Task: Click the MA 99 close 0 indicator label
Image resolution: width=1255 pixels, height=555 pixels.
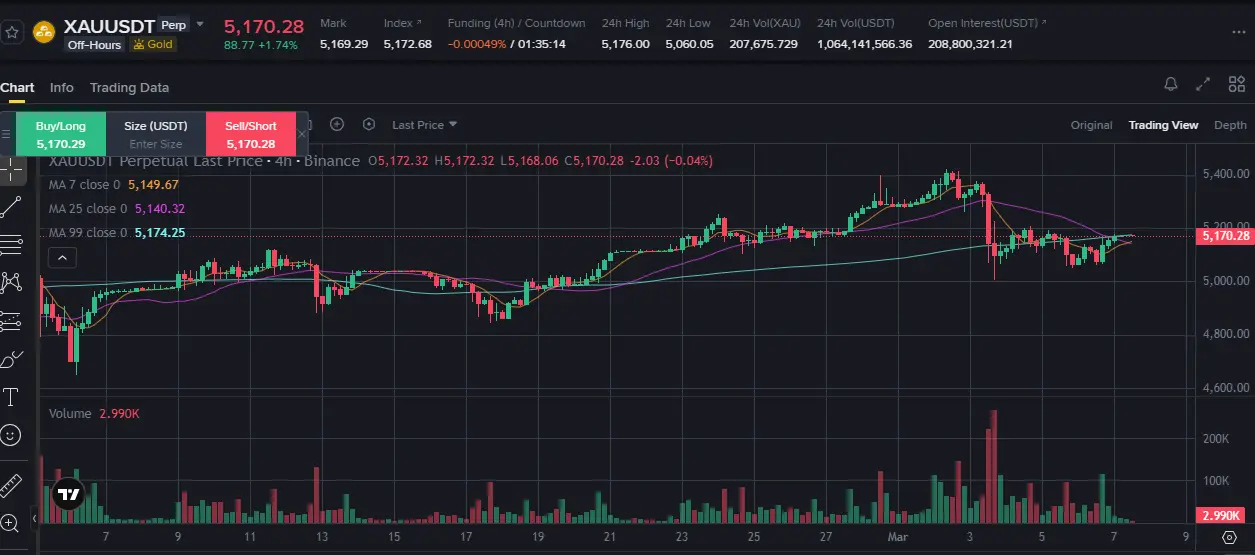Action: click(x=88, y=233)
